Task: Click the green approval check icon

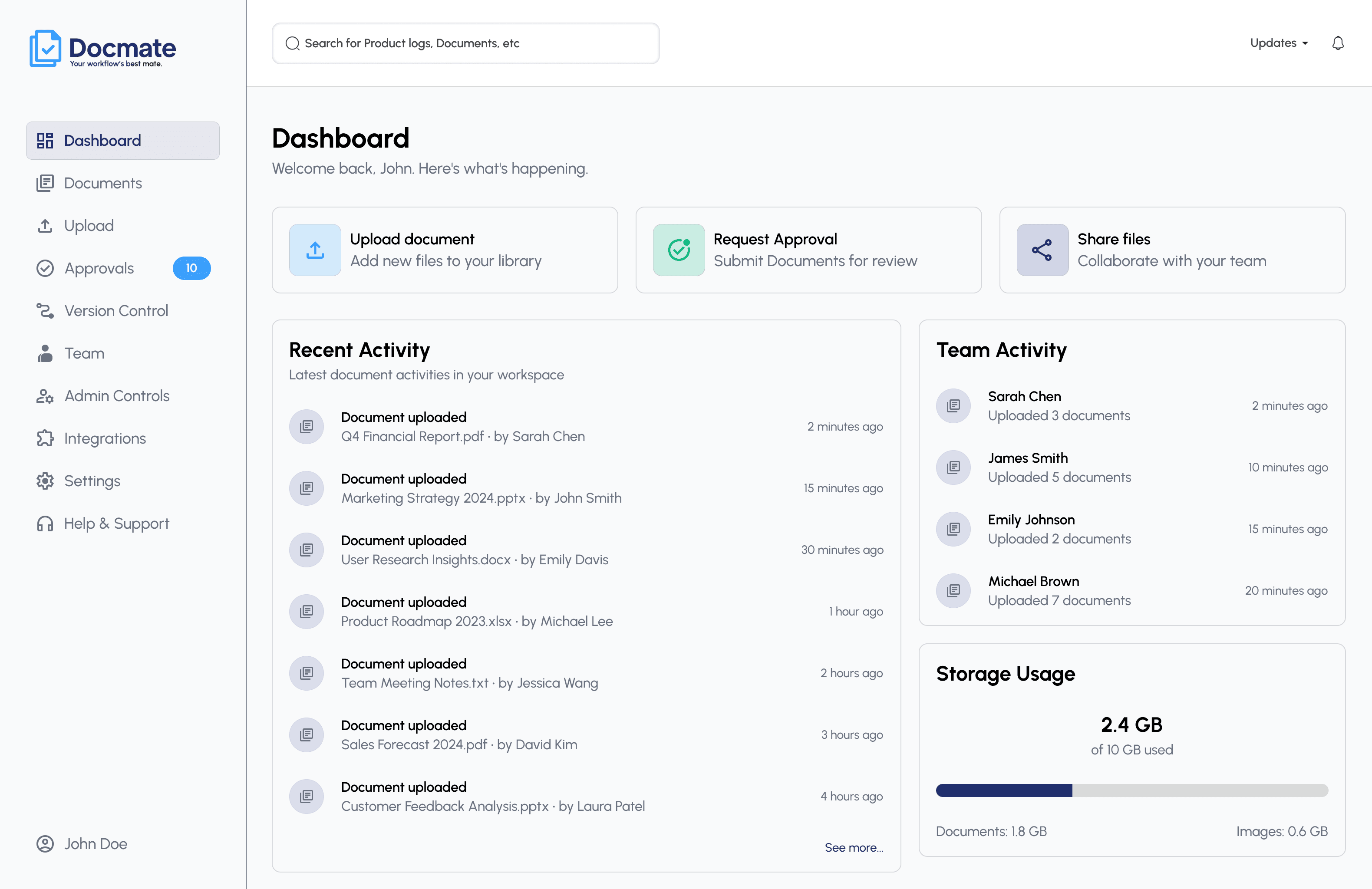Action: pyautogui.click(x=679, y=250)
